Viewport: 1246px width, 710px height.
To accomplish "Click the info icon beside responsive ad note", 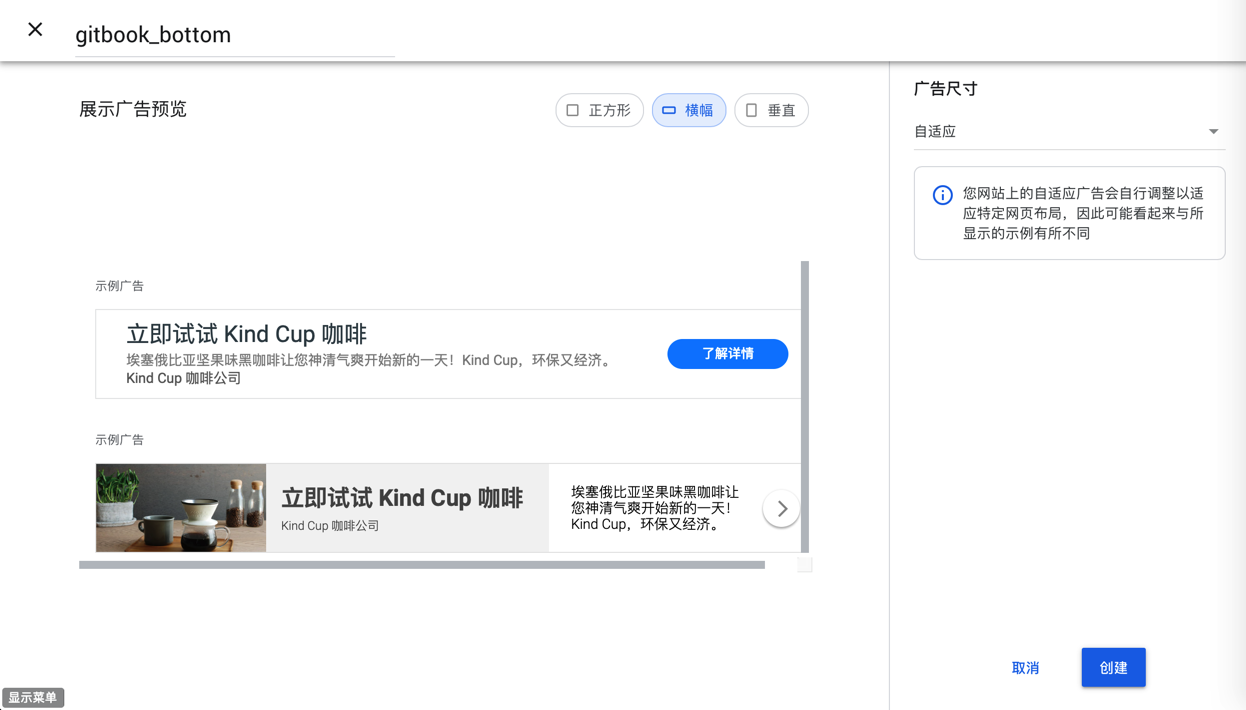I will pos(942,195).
